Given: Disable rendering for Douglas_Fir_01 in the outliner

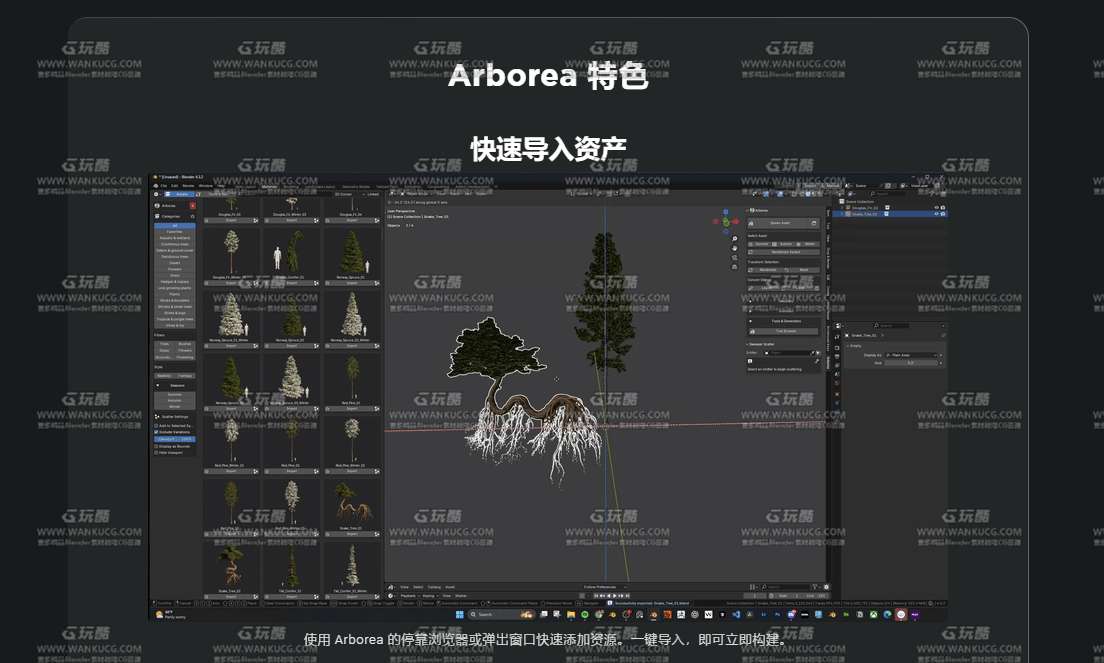Looking at the screenshot, I should click(x=943, y=208).
